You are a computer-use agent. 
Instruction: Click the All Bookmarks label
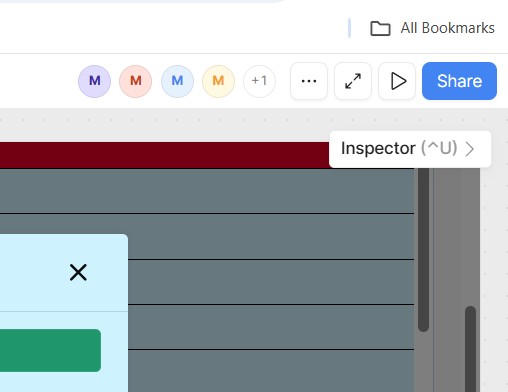tap(447, 28)
